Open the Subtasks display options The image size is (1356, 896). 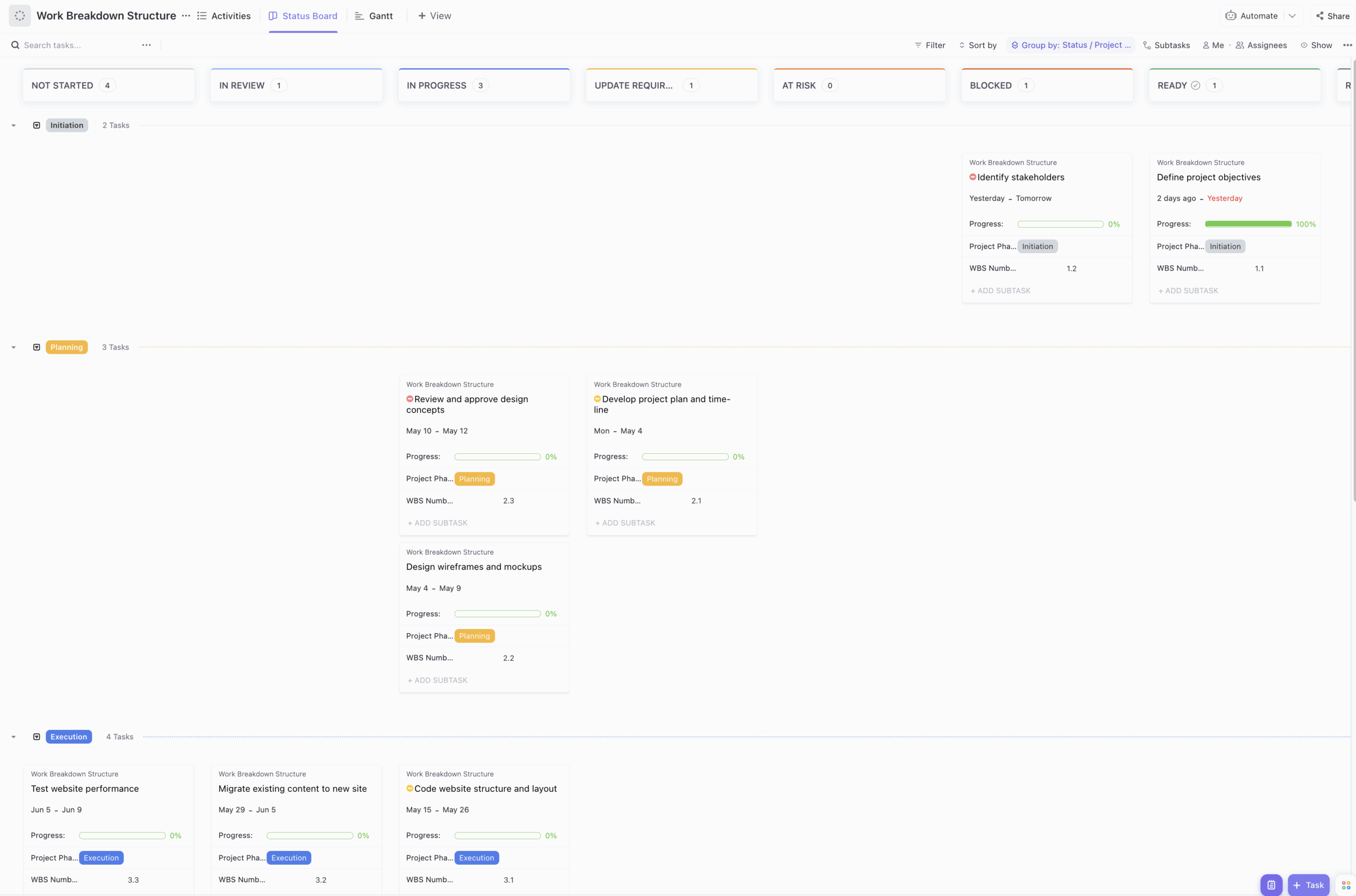[1166, 45]
